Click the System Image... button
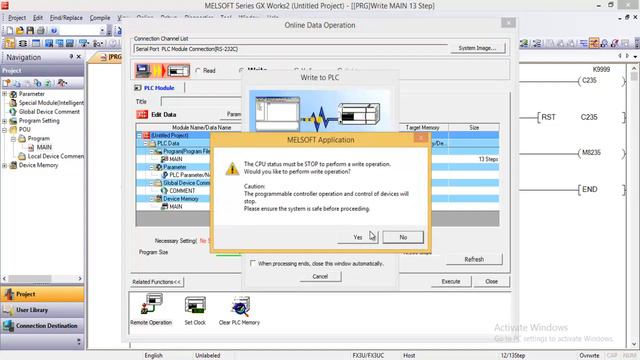 point(477,48)
